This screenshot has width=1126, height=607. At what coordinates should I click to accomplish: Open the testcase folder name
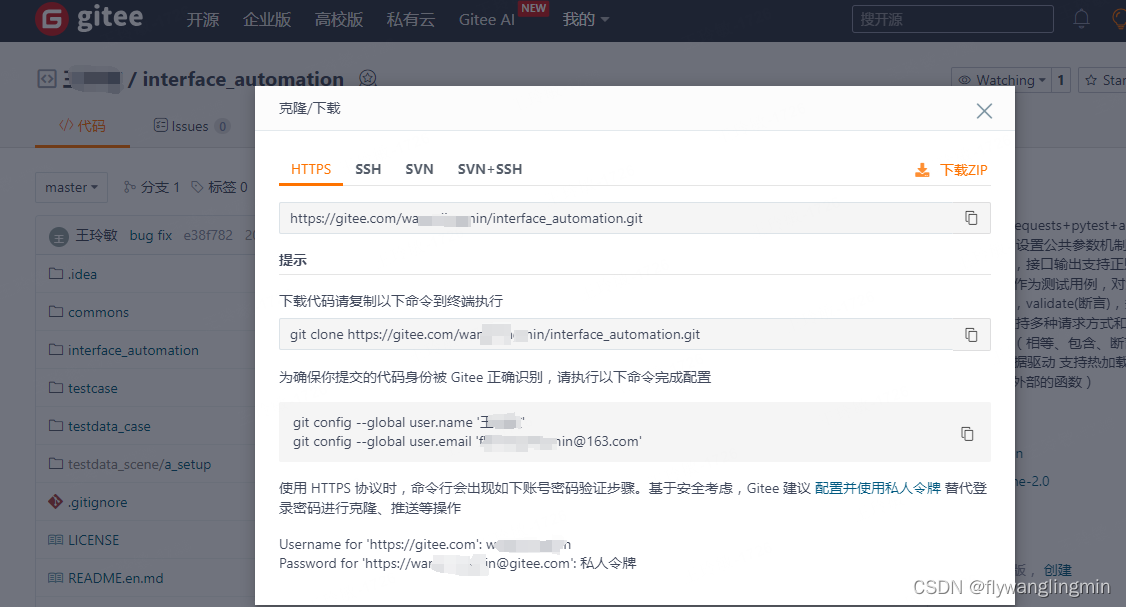click(93, 389)
